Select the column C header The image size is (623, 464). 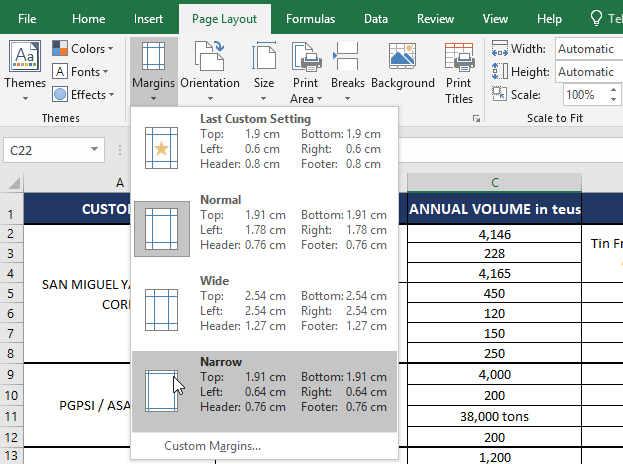click(x=494, y=183)
